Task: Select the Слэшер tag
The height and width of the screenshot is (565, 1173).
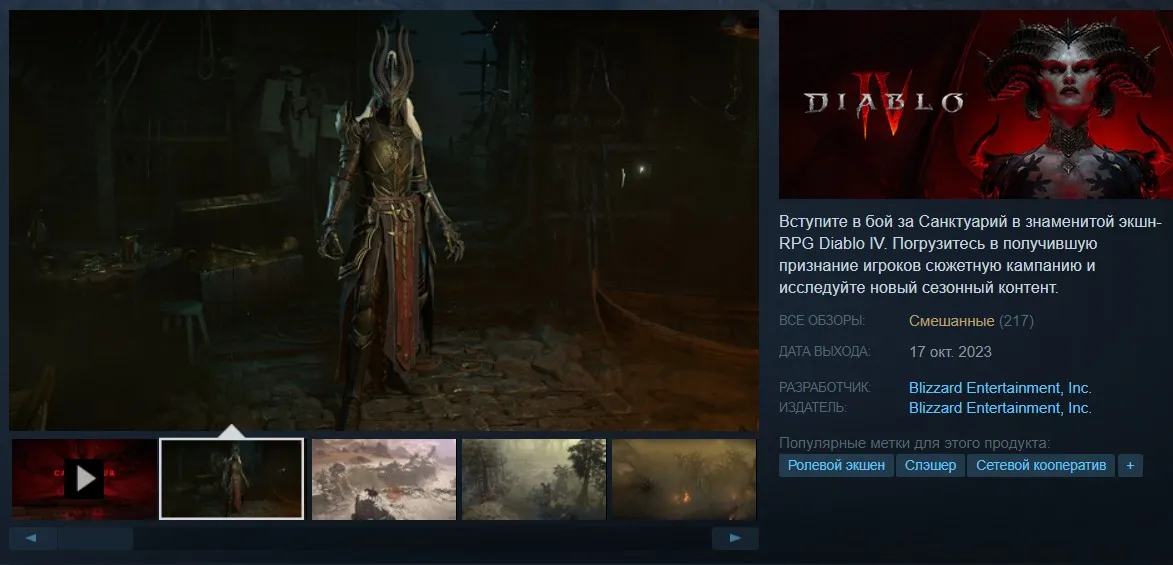Action: [931, 465]
